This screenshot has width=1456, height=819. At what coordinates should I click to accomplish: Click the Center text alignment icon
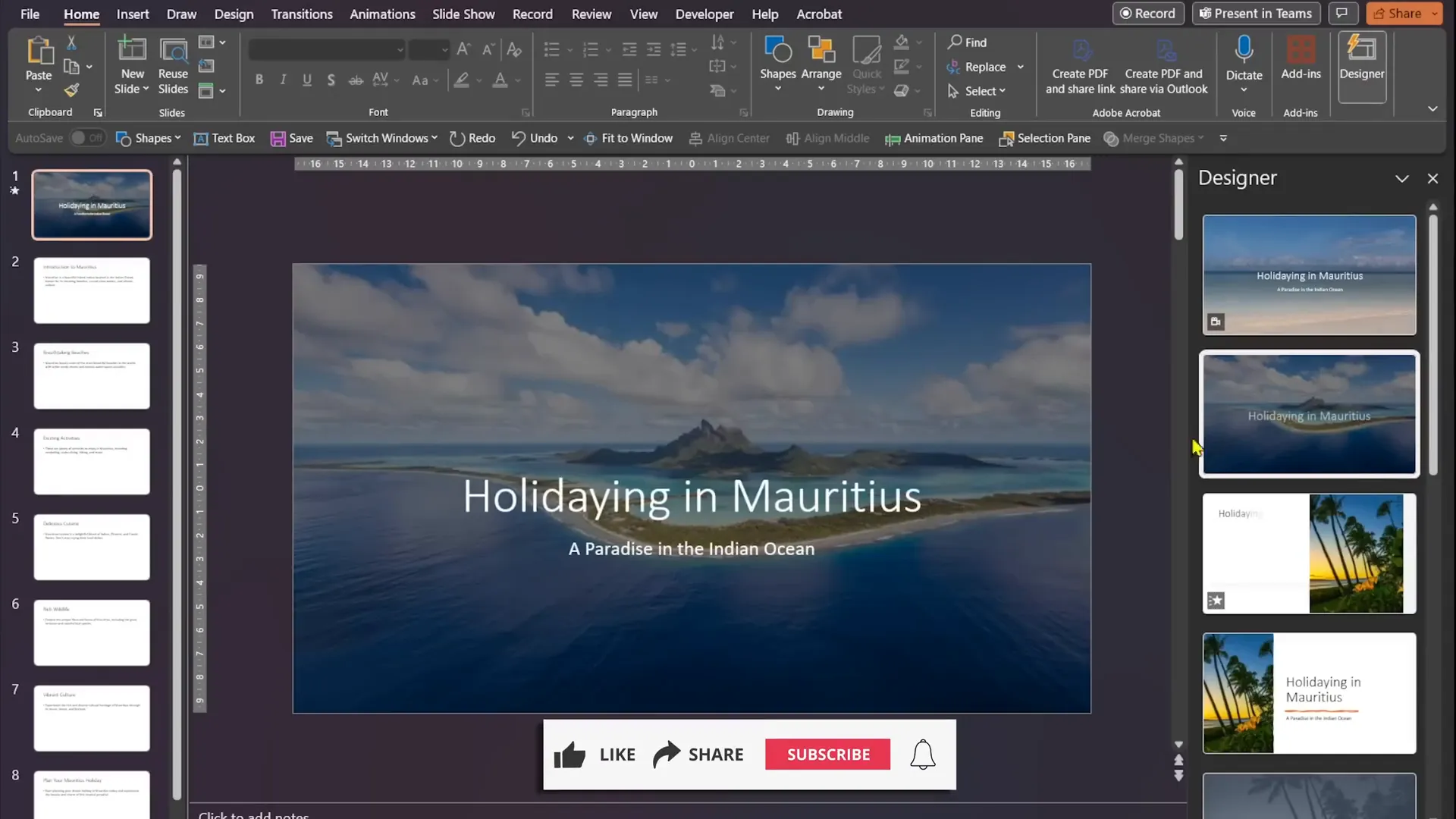[x=576, y=80]
